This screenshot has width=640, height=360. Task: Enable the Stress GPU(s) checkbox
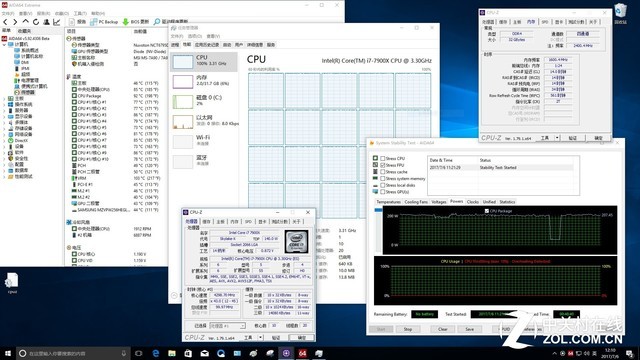(383, 191)
